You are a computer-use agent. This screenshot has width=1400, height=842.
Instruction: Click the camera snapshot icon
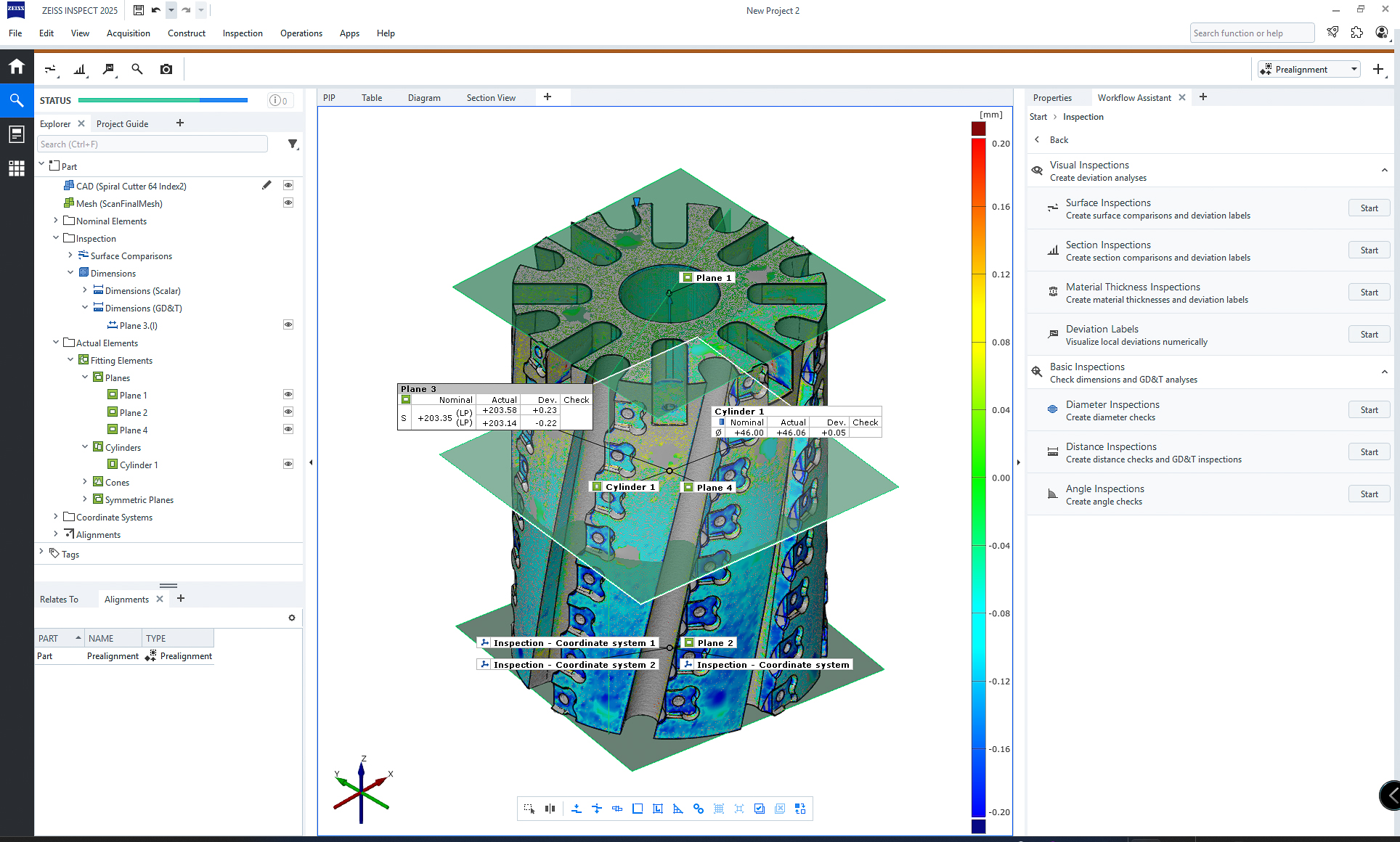[x=166, y=69]
